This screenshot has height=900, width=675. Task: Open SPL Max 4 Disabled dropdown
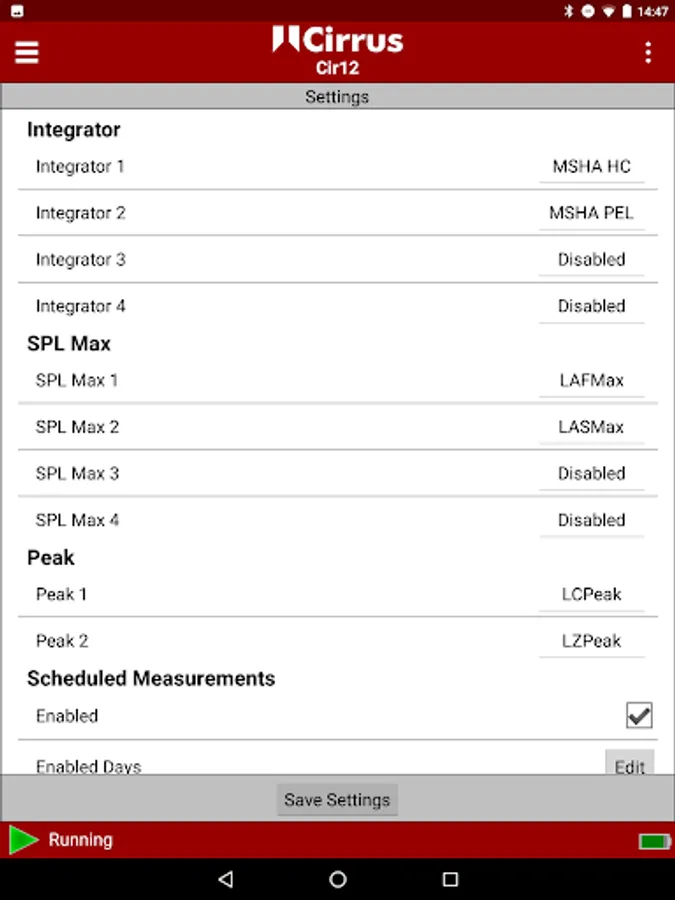(591, 520)
